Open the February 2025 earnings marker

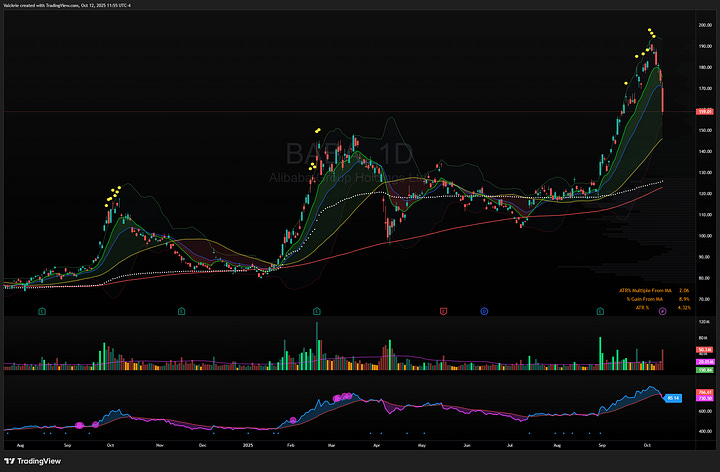click(316, 311)
